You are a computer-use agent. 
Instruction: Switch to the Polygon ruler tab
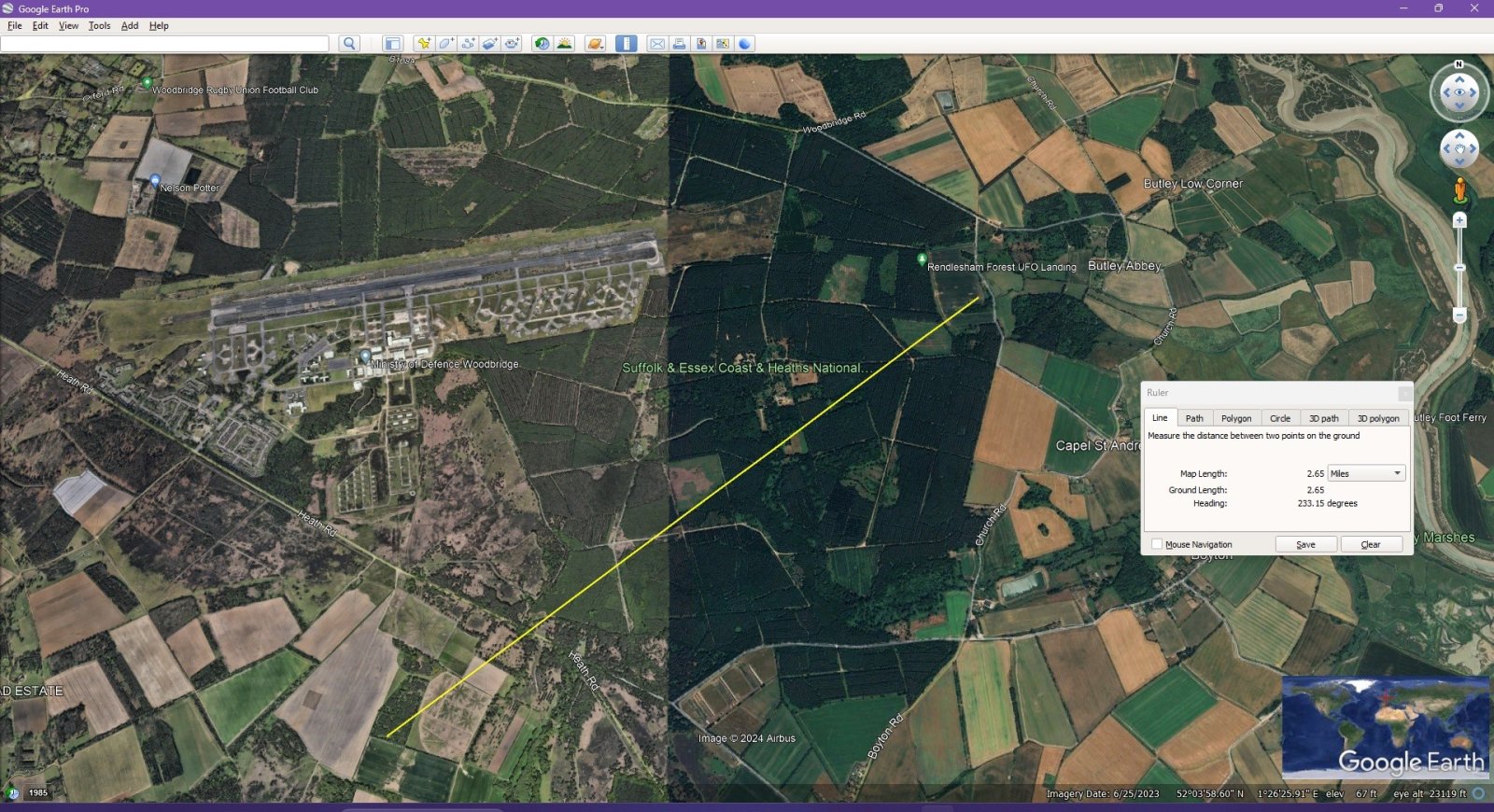(1235, 418)
